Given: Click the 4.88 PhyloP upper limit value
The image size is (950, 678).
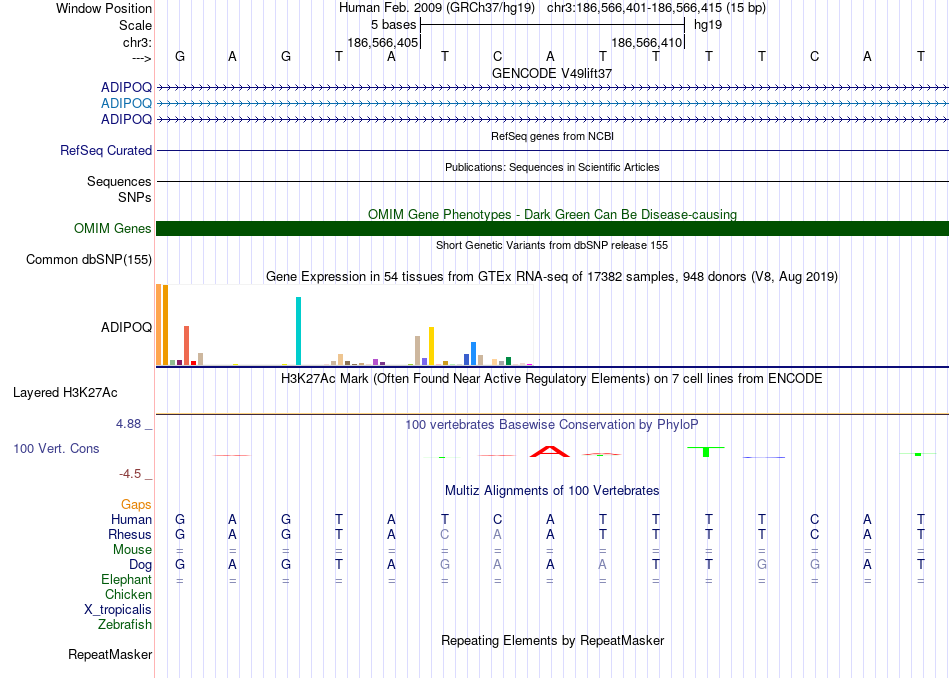Looking at the screenshot, I should click(128, 424).
